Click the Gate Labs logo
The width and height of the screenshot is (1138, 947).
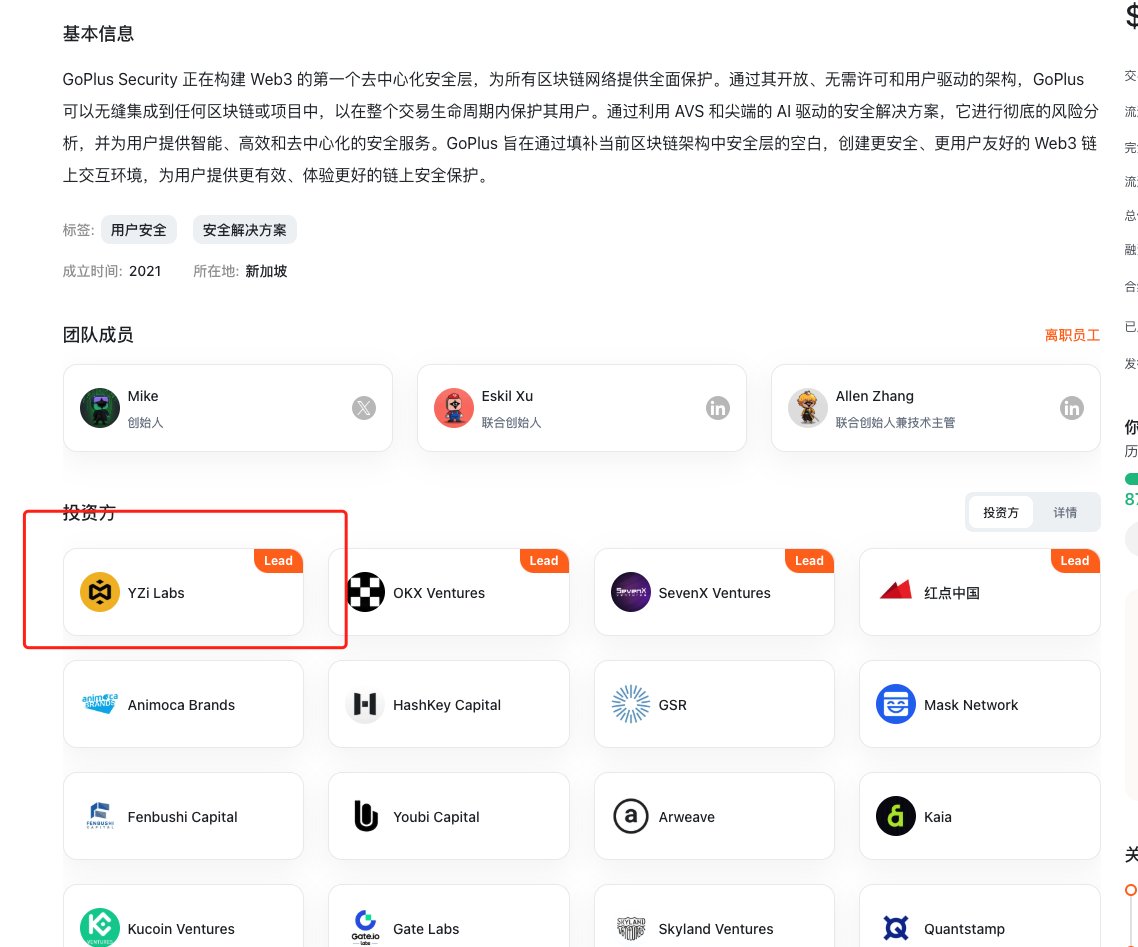click(x=366, y=927)
